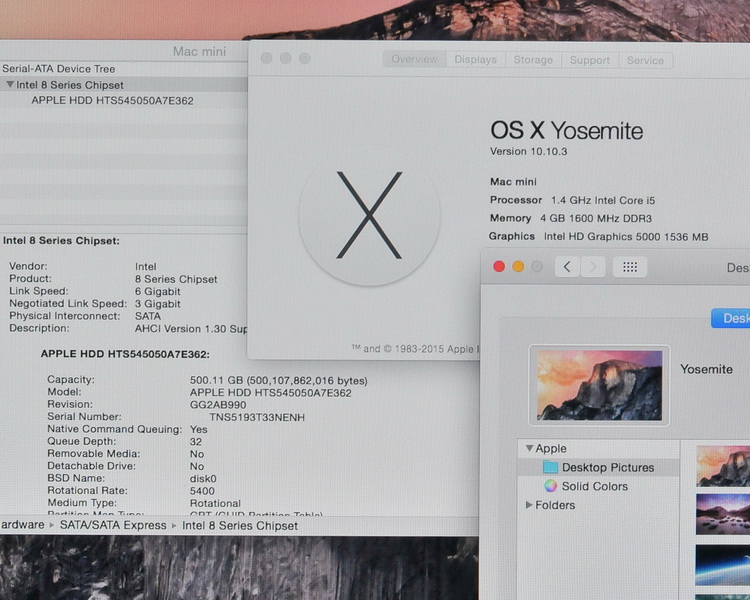The image size is (750, 600).
Task: Select the Desktop tab button
Action: (x=730, y=318)
